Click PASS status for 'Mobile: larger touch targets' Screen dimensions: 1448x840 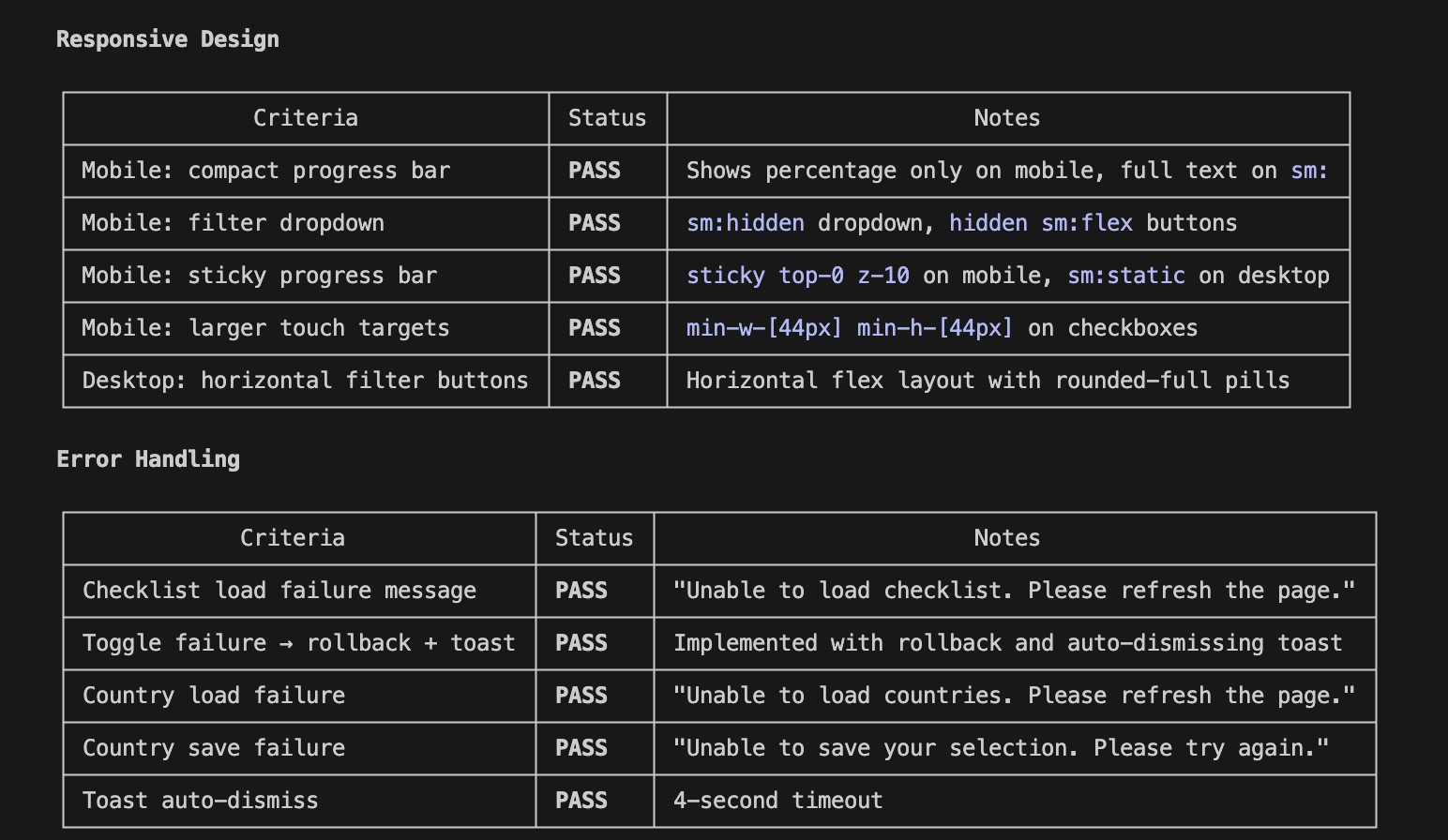595,328
